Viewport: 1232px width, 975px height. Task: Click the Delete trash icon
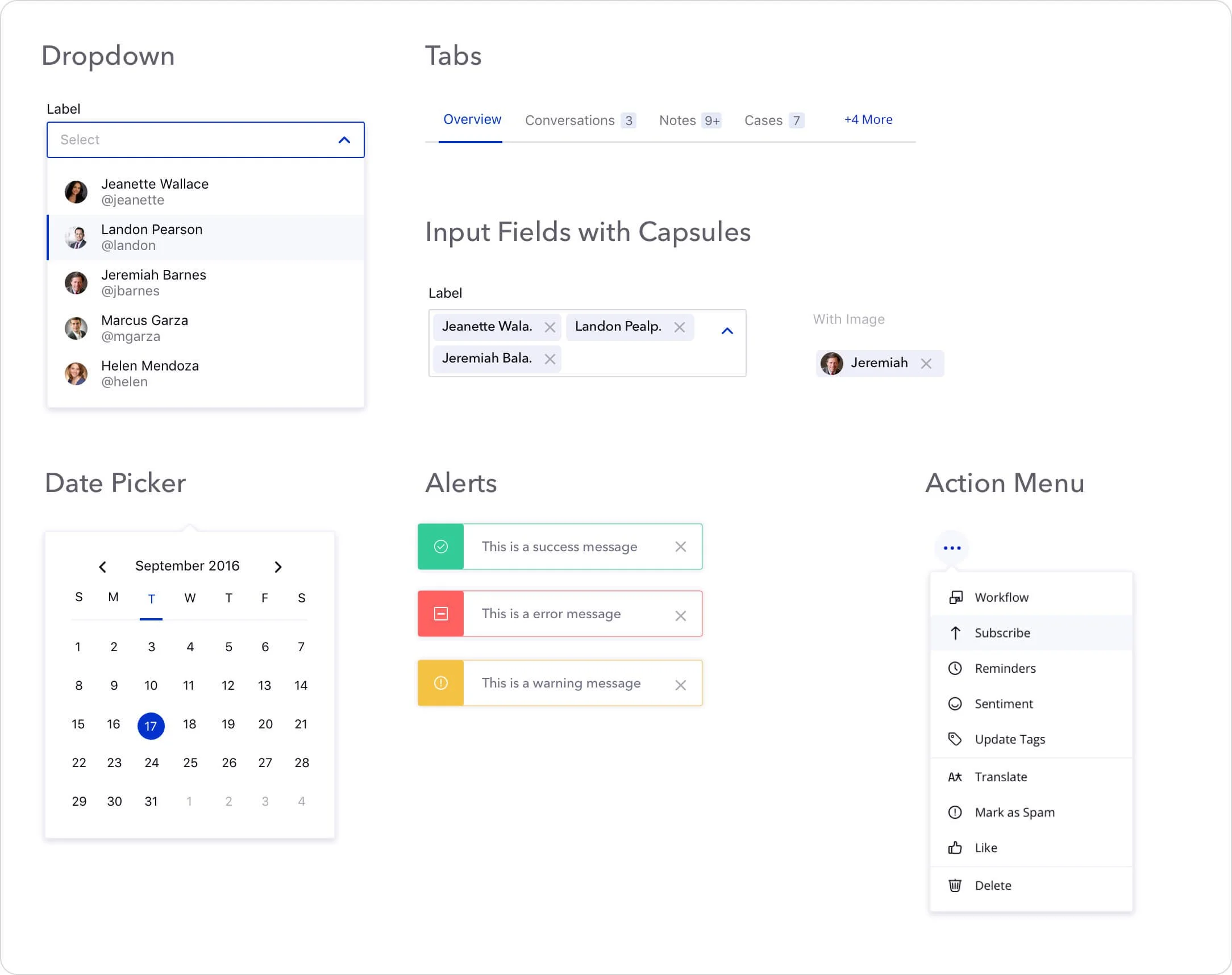coord(955,885)
